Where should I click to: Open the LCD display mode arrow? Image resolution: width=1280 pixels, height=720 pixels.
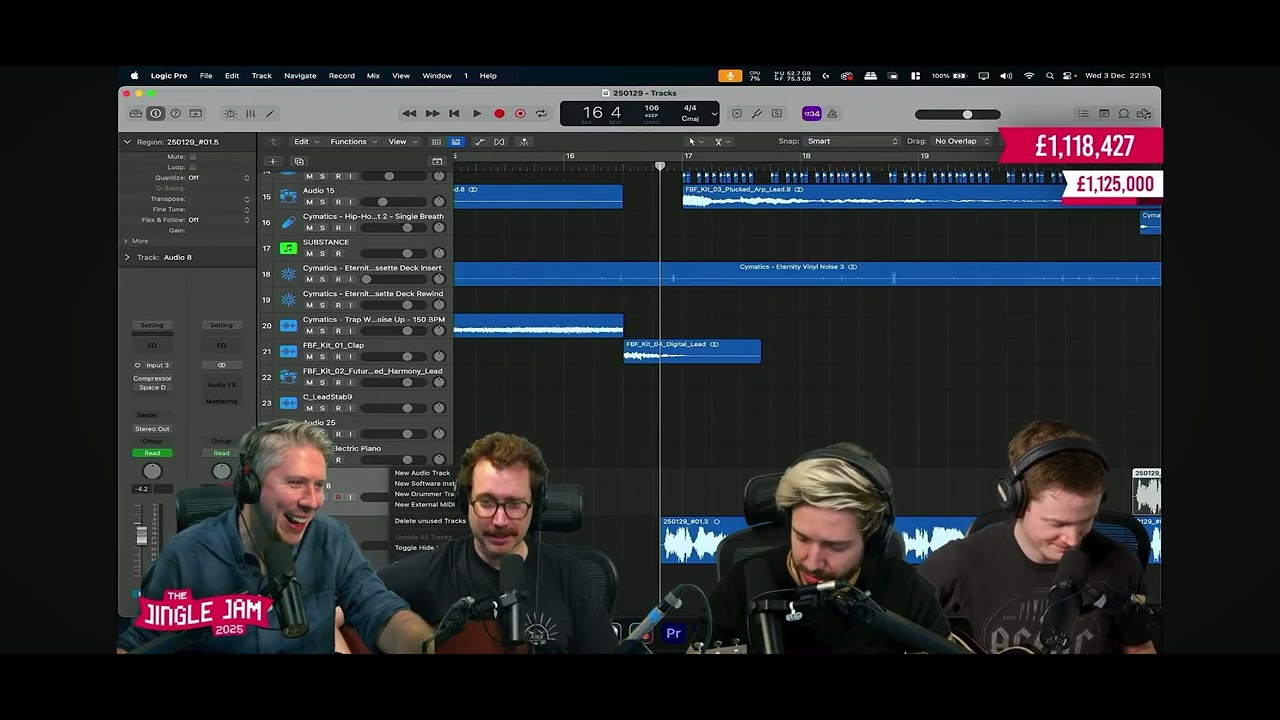(x=713, y=114)
